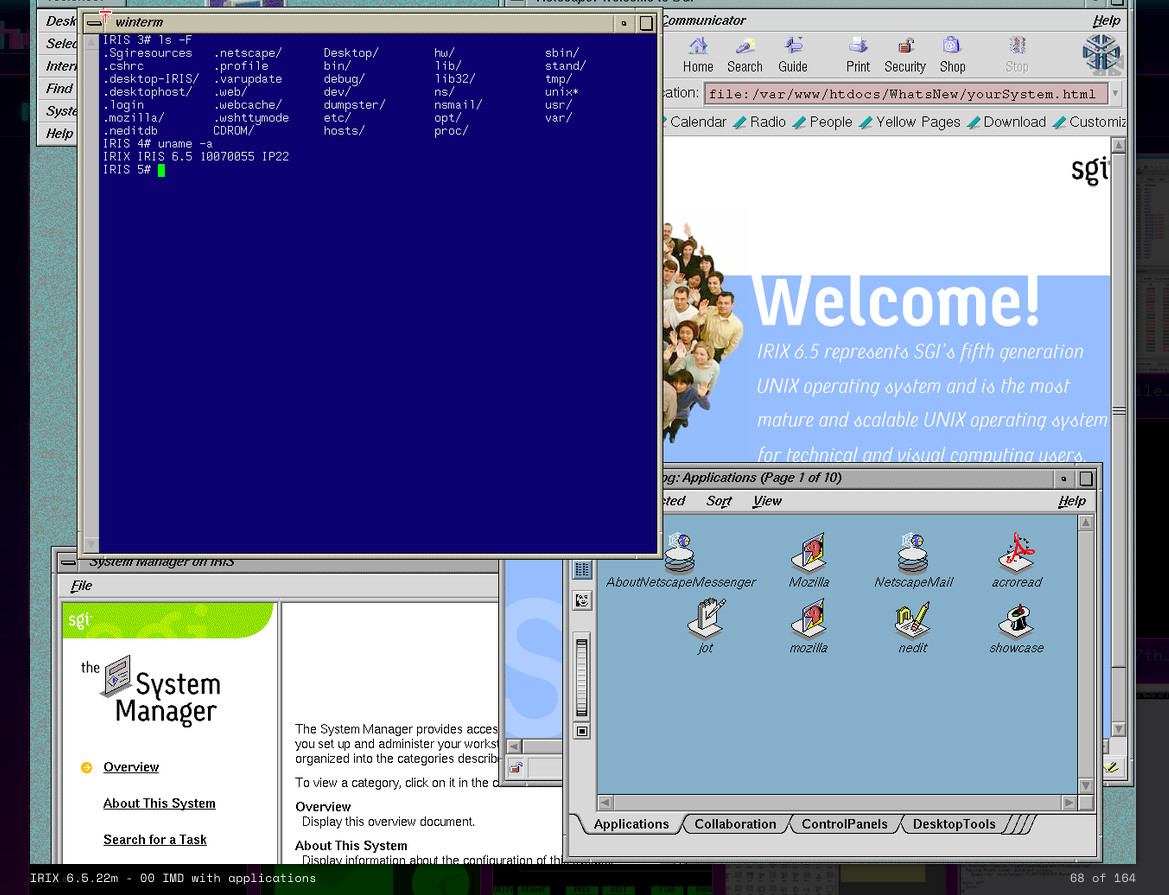1169x895 pixels.
Task: Open the winterm window menu button
Action: (95, 22)
